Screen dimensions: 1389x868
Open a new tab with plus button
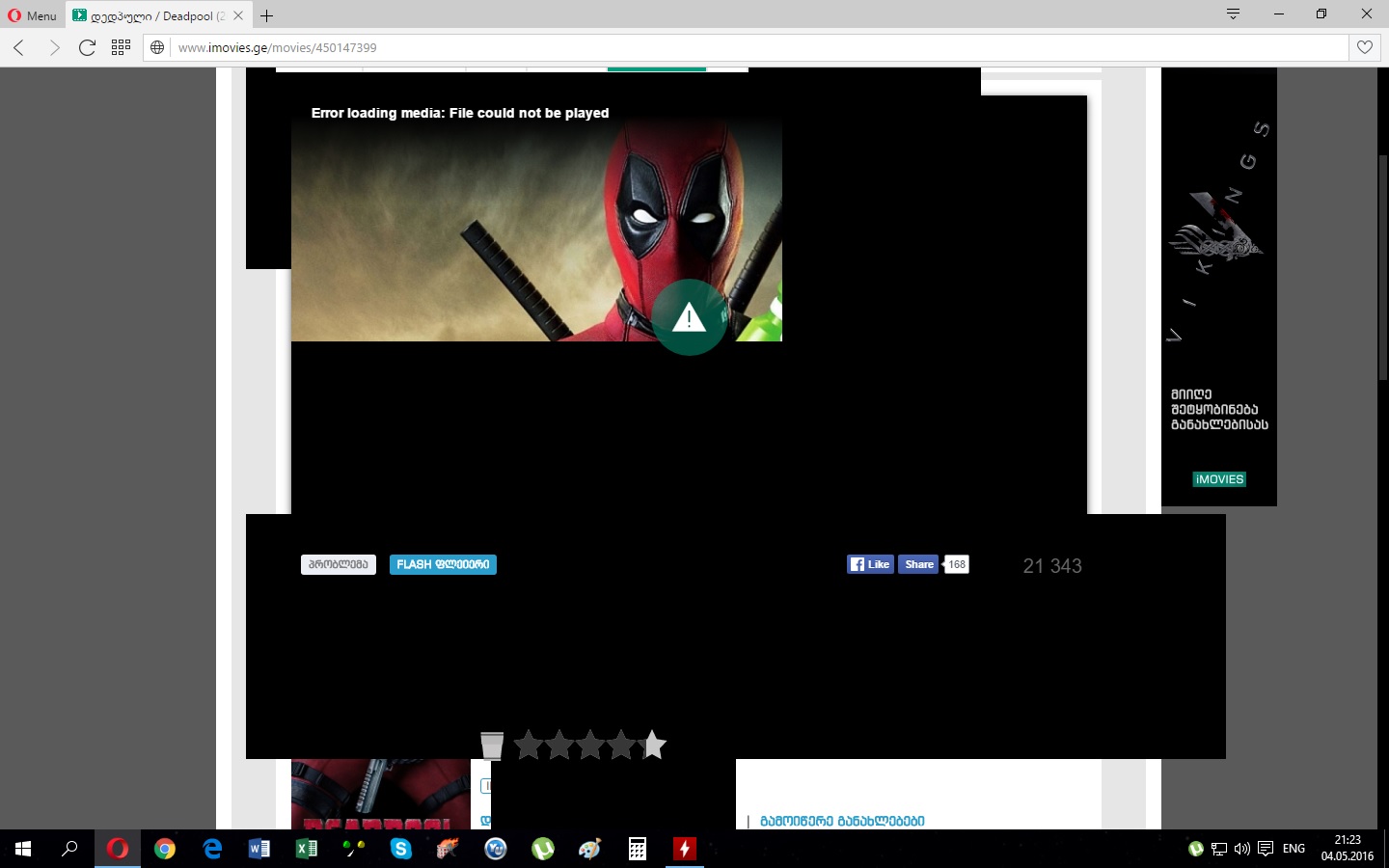pyautogui.click(x=267, y=15)
